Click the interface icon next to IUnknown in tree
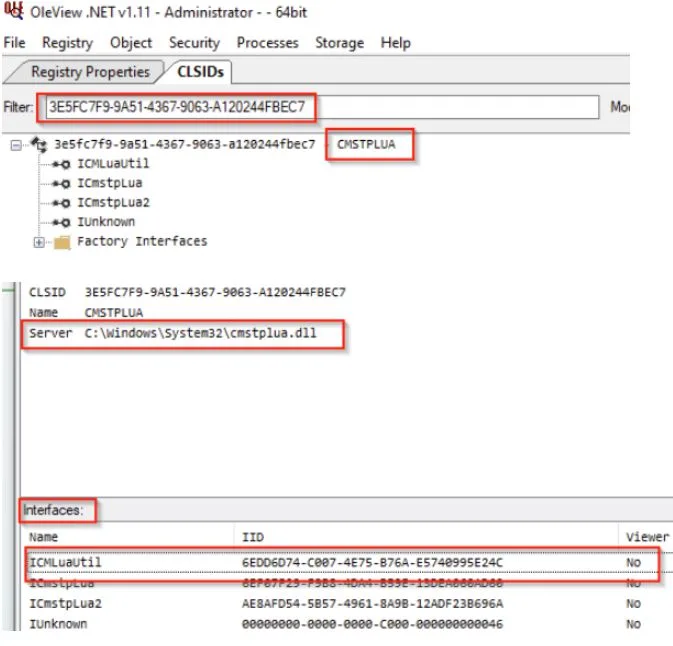This screenshot has width=673, height=646. tap(61, 222)
